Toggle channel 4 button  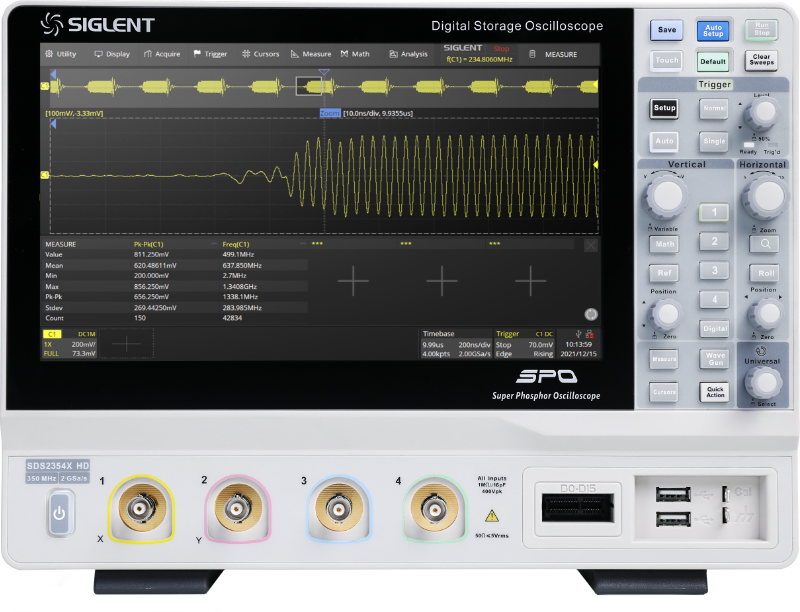714,299
